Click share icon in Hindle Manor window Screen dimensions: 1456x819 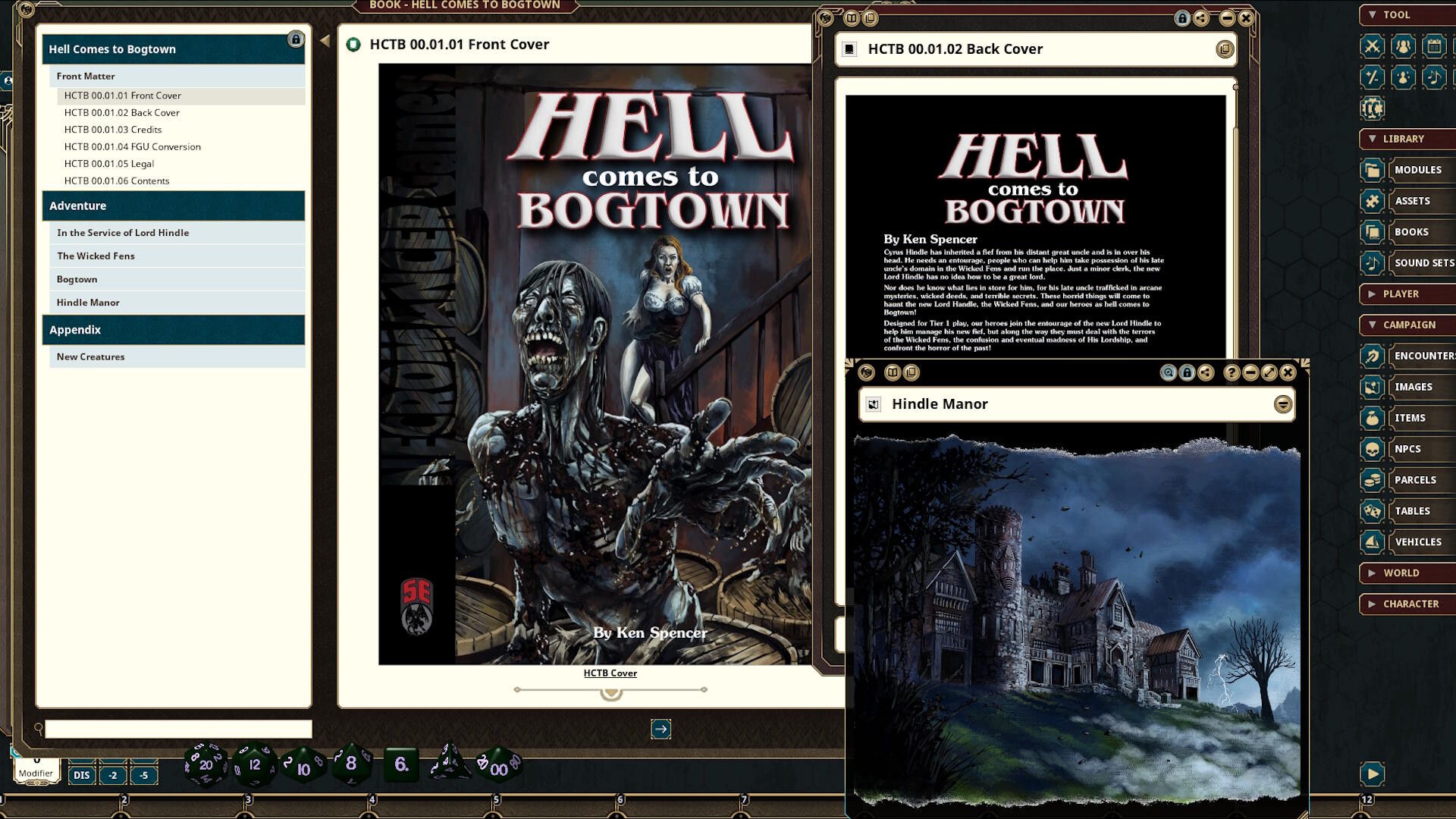click(x=1206, y=372)
